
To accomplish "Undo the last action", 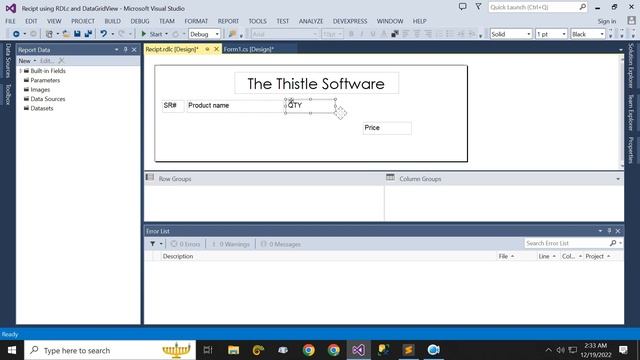I will [x=104, y=34].
